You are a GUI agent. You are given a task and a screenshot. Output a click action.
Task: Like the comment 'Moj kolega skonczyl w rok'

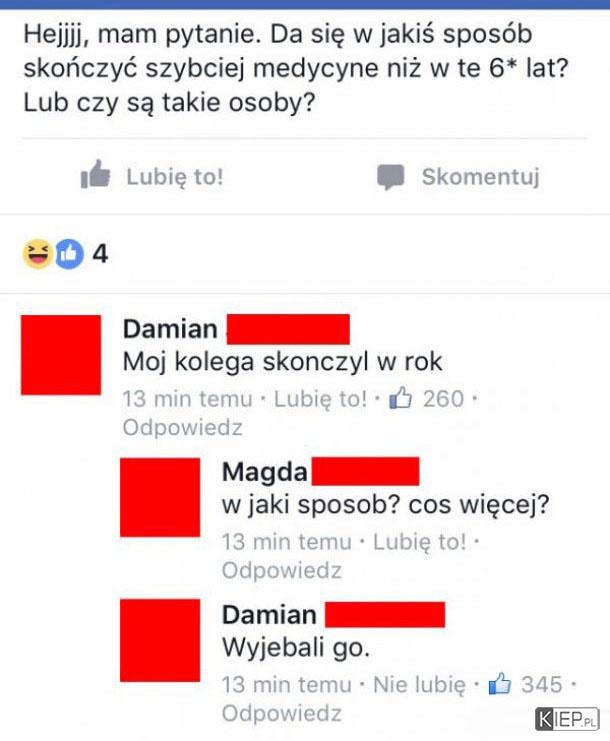point(320,399)
